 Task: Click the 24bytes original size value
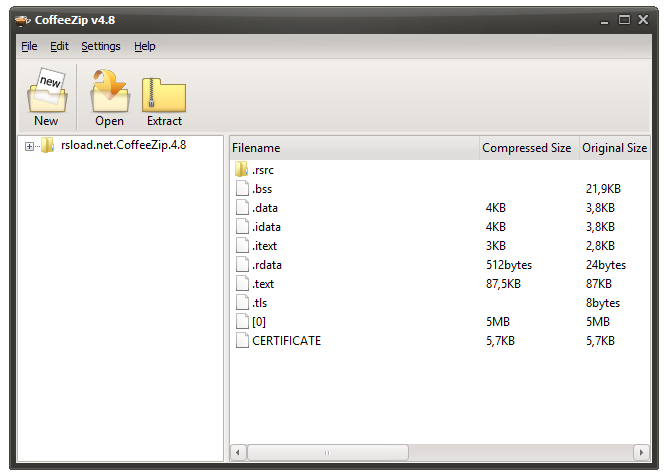(606, 265)
